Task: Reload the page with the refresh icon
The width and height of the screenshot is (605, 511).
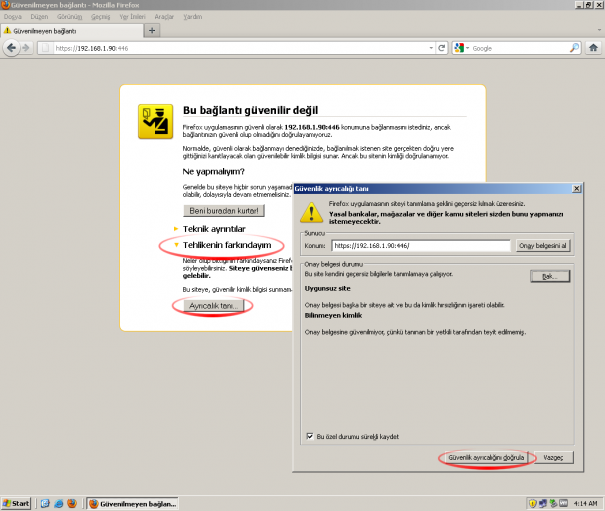Action: click(442, 48)
